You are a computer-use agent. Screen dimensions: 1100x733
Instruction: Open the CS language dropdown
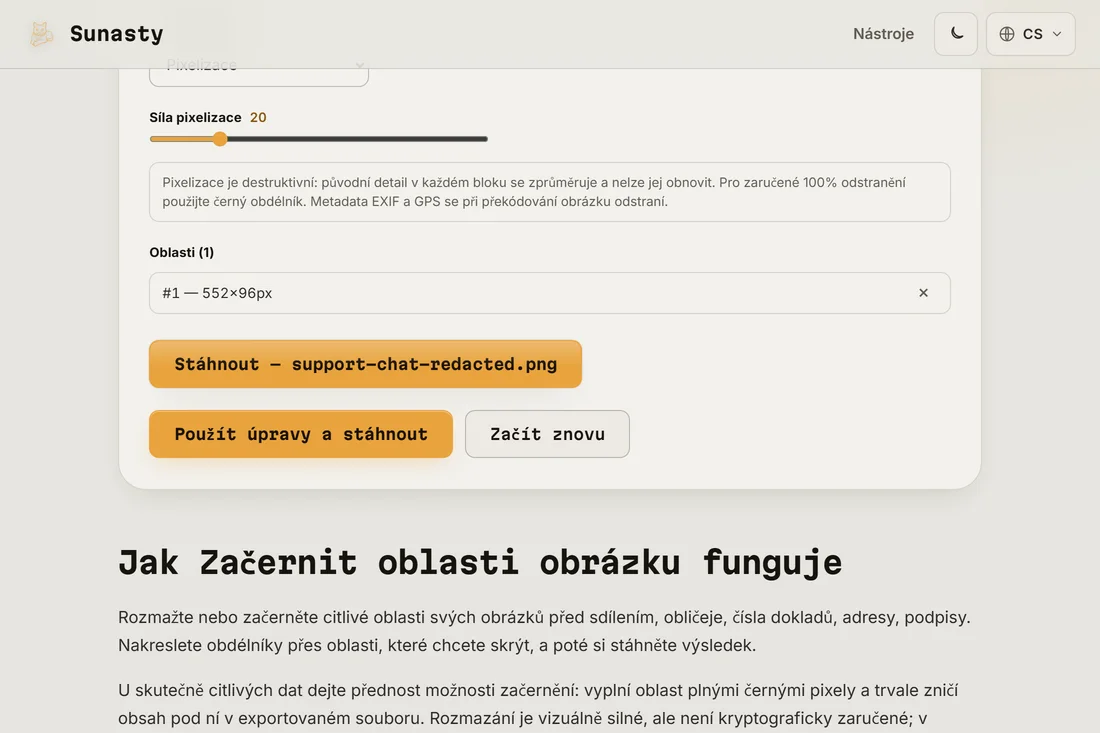click(1031, 34)
